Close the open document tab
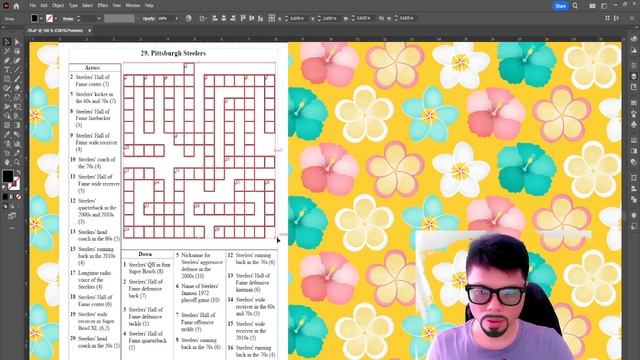This screenshot has height=360, width=640. point(89,31)
